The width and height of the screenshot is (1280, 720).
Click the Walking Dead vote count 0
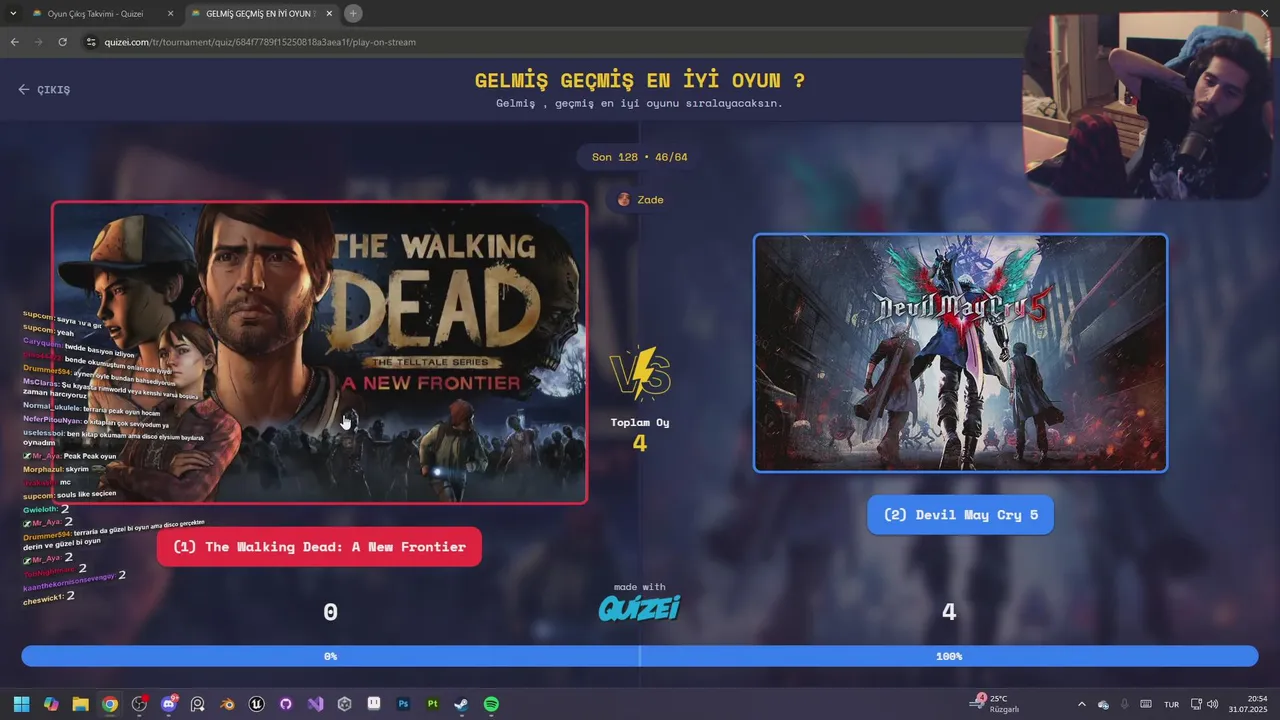pyautogui.click(x=330, y=612)
